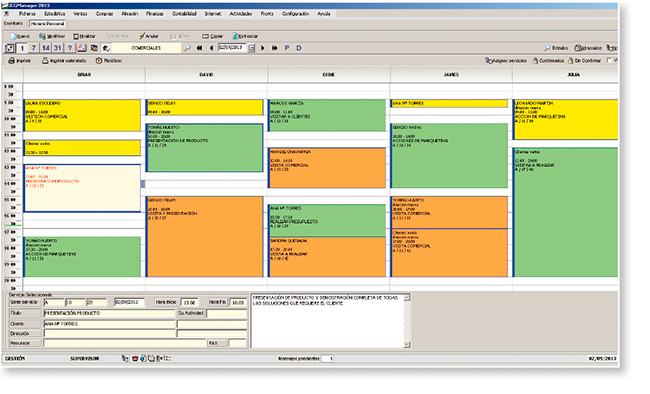Click the Reubicar button
This screenshot has width=650, height=394.
tap(109, 61)
